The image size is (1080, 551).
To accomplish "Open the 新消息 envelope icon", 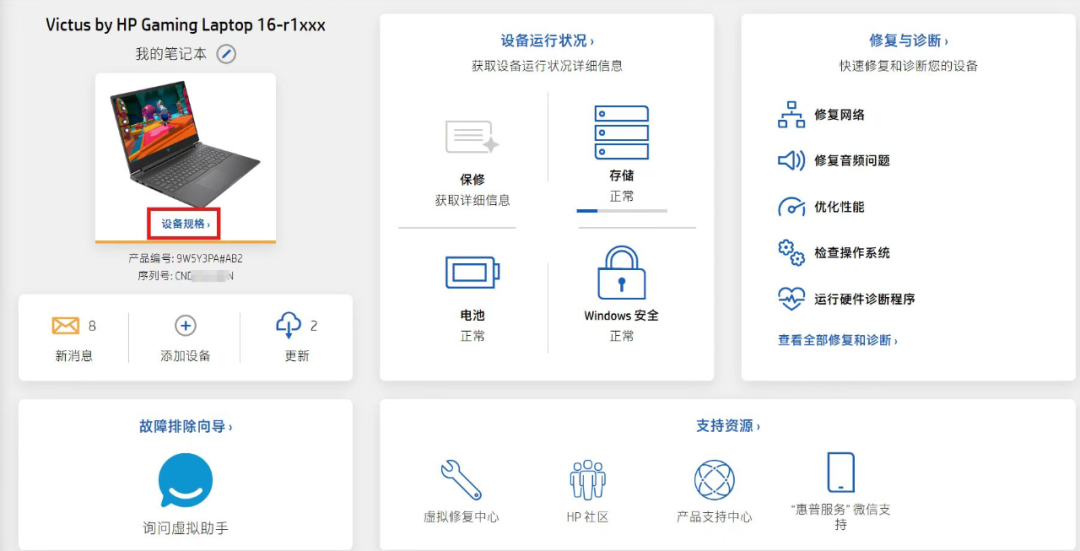I will click(x=65, y=325).
